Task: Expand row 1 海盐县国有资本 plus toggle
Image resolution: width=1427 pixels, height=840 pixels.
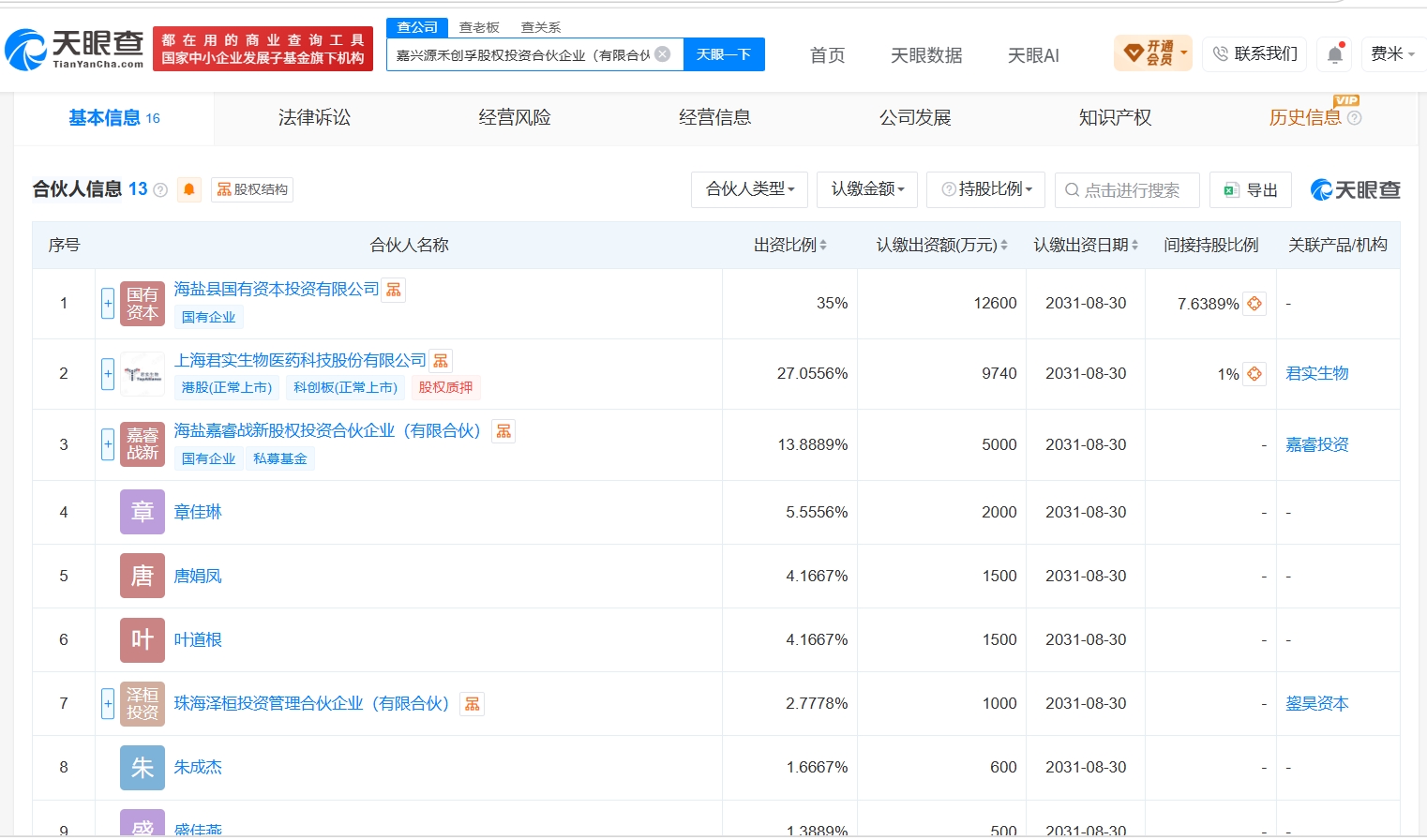Action: click(x=108, y=304)
